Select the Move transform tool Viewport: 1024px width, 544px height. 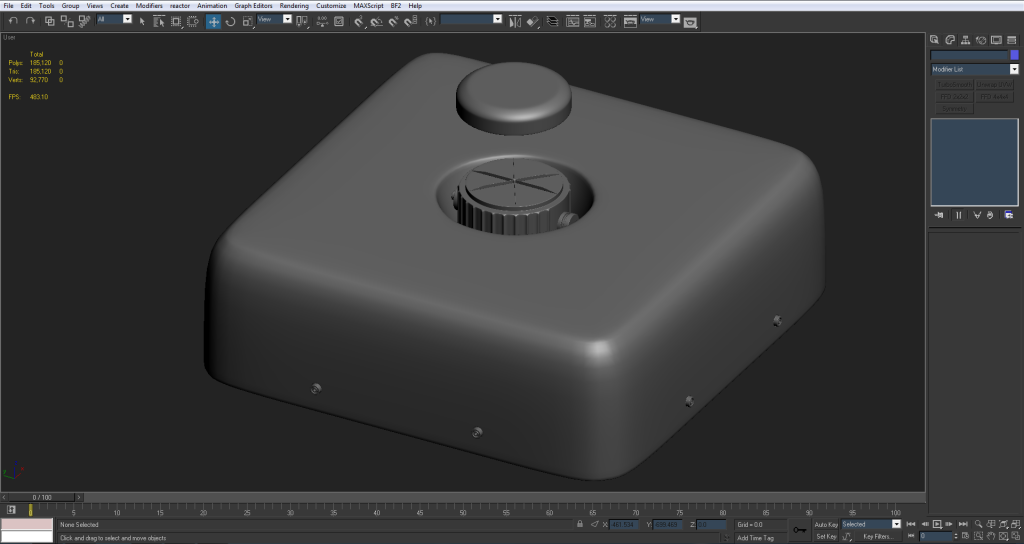(x=214, y=21)
